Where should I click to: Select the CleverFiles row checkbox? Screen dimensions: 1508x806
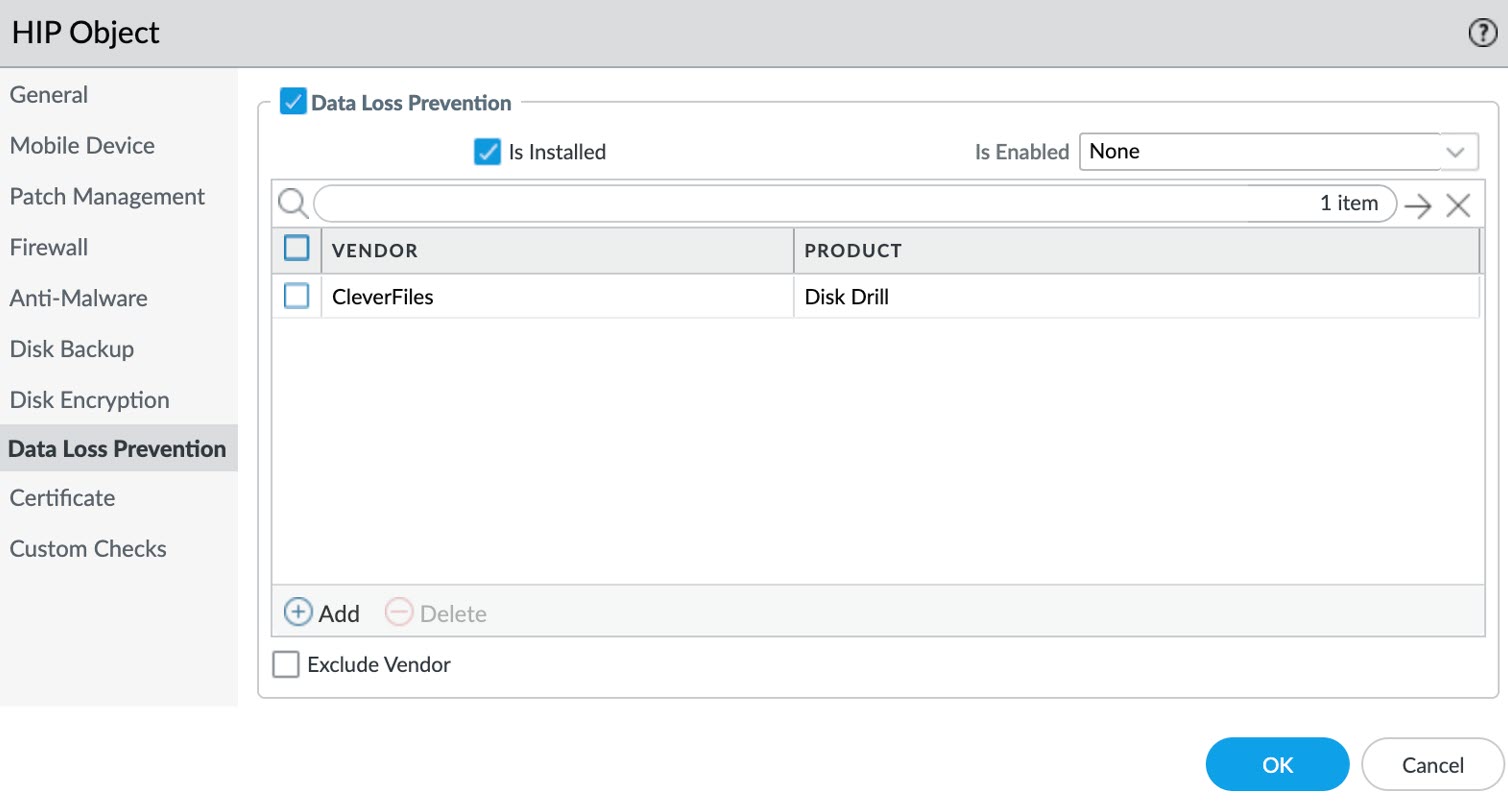[296, 296]
